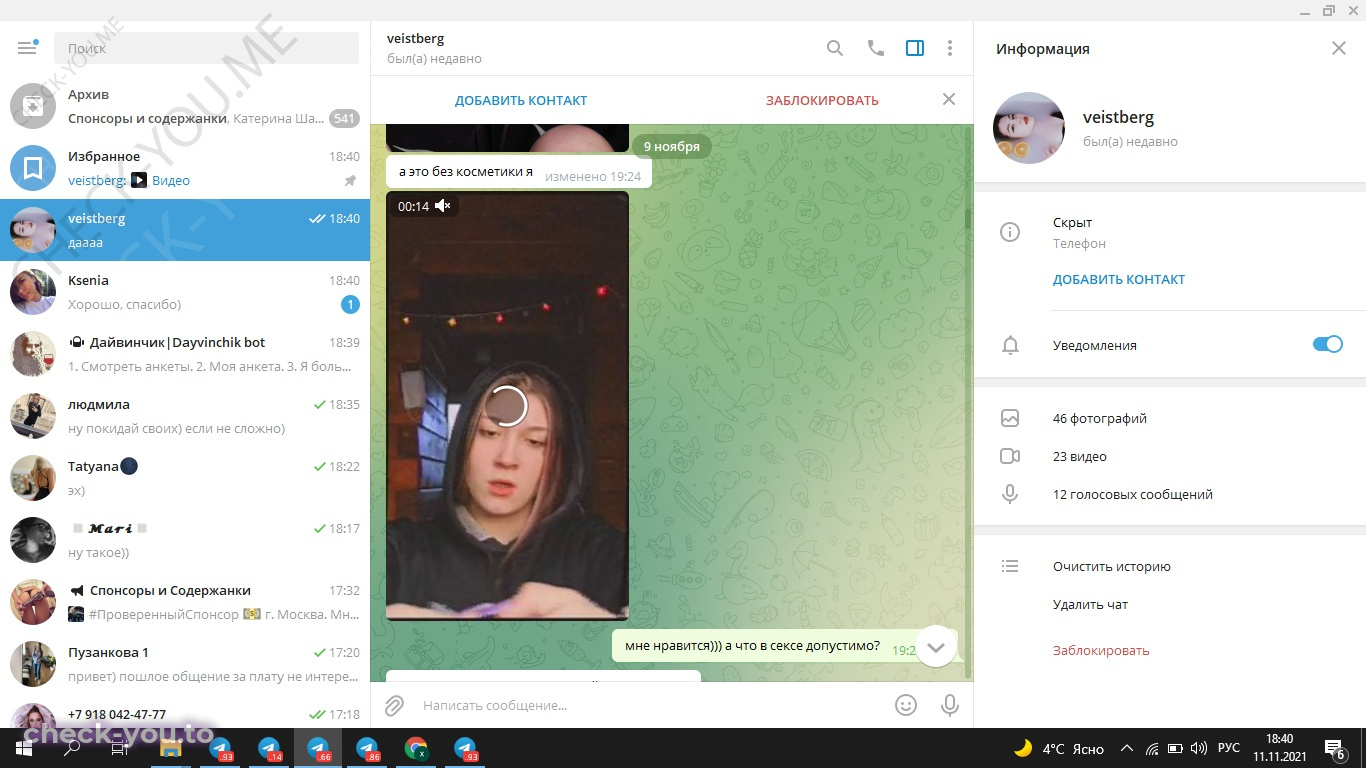Open the Mari chat

coord(185,540)
